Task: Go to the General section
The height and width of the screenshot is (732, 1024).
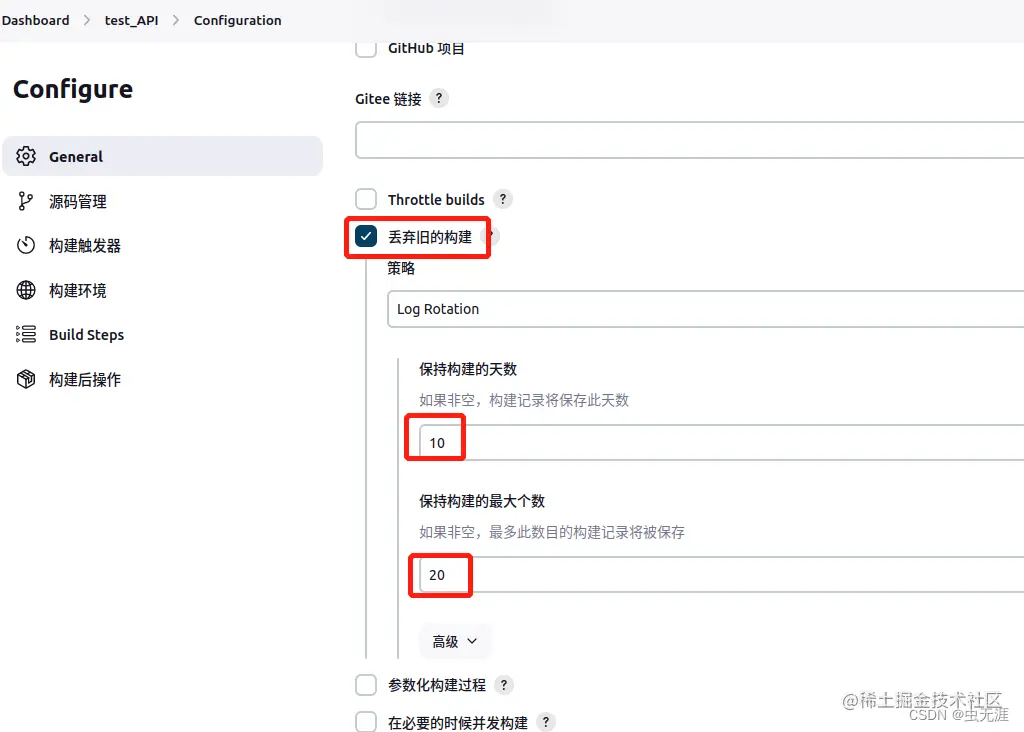Action: 163,156
